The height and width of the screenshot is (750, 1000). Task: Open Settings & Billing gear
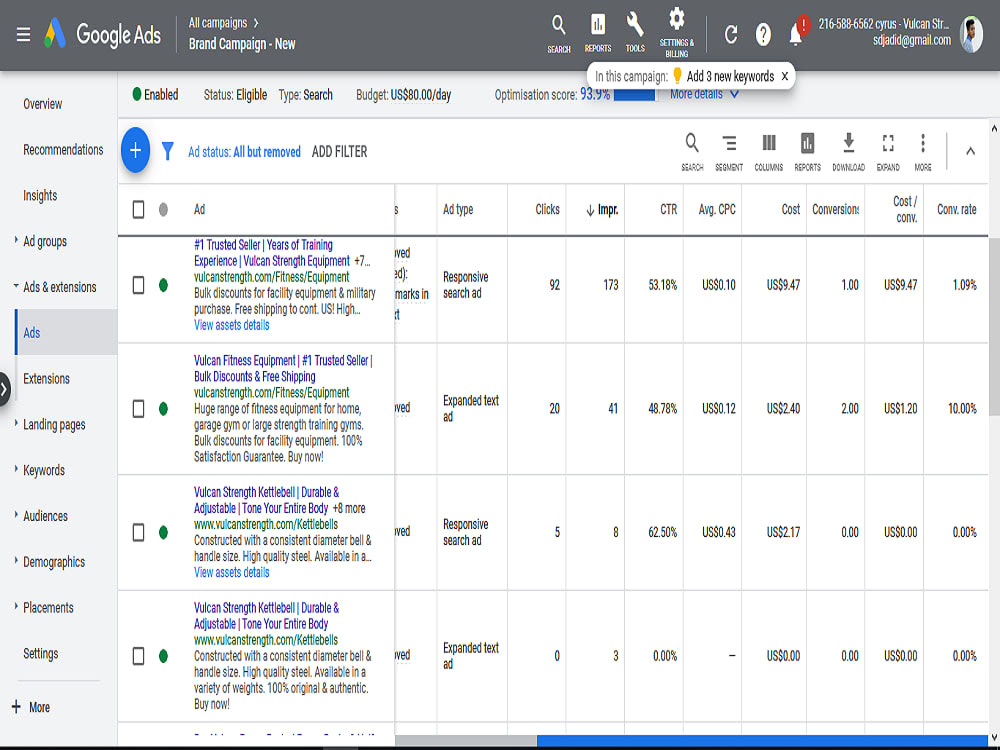point(677,33)
